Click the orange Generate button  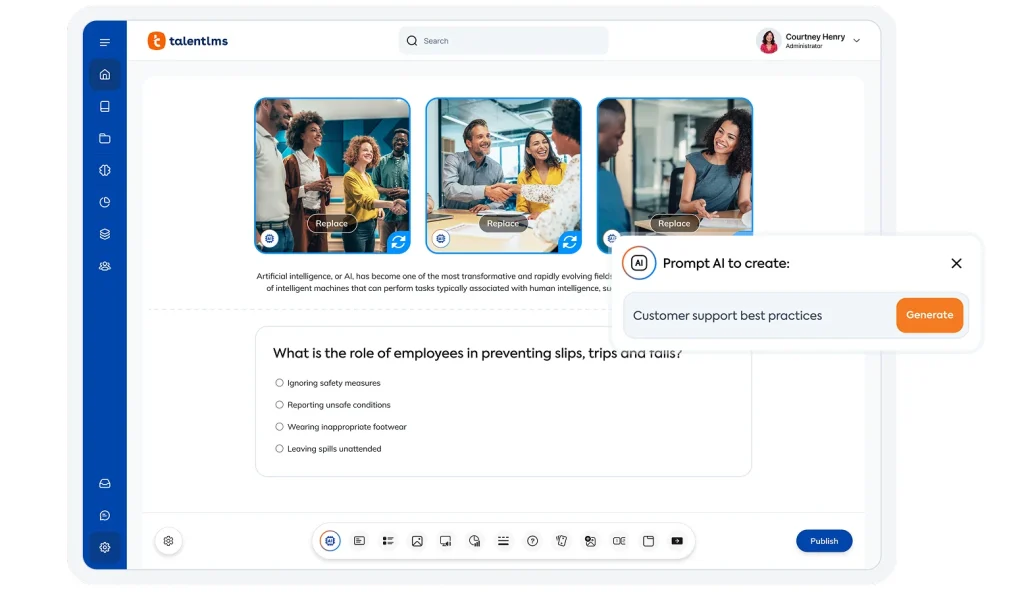(929, 315)
